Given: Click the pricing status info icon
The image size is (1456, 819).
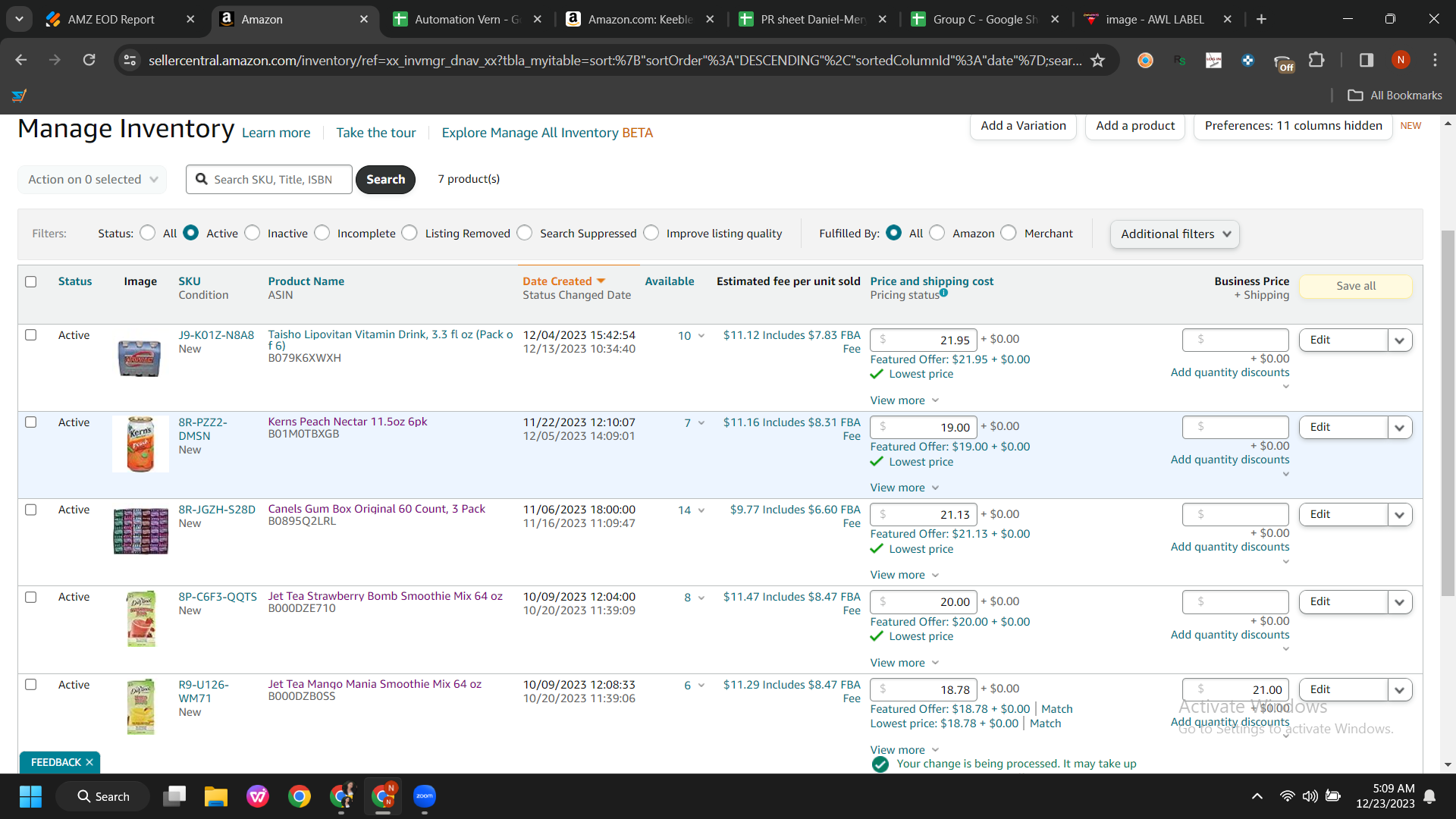Looking at the screenshot, I should tap(943, 293).
